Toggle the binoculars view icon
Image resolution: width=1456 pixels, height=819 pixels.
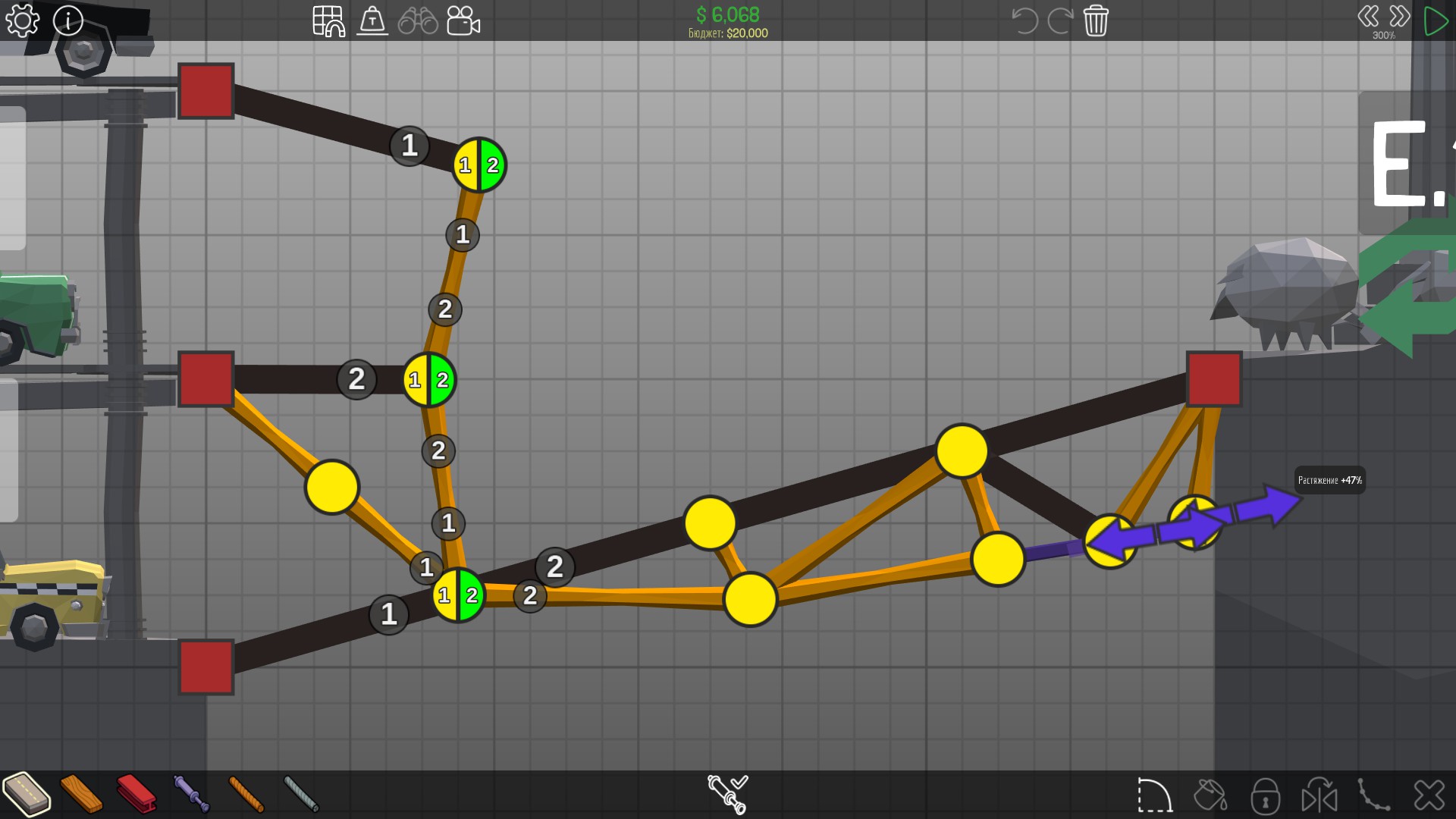(418, 20)
